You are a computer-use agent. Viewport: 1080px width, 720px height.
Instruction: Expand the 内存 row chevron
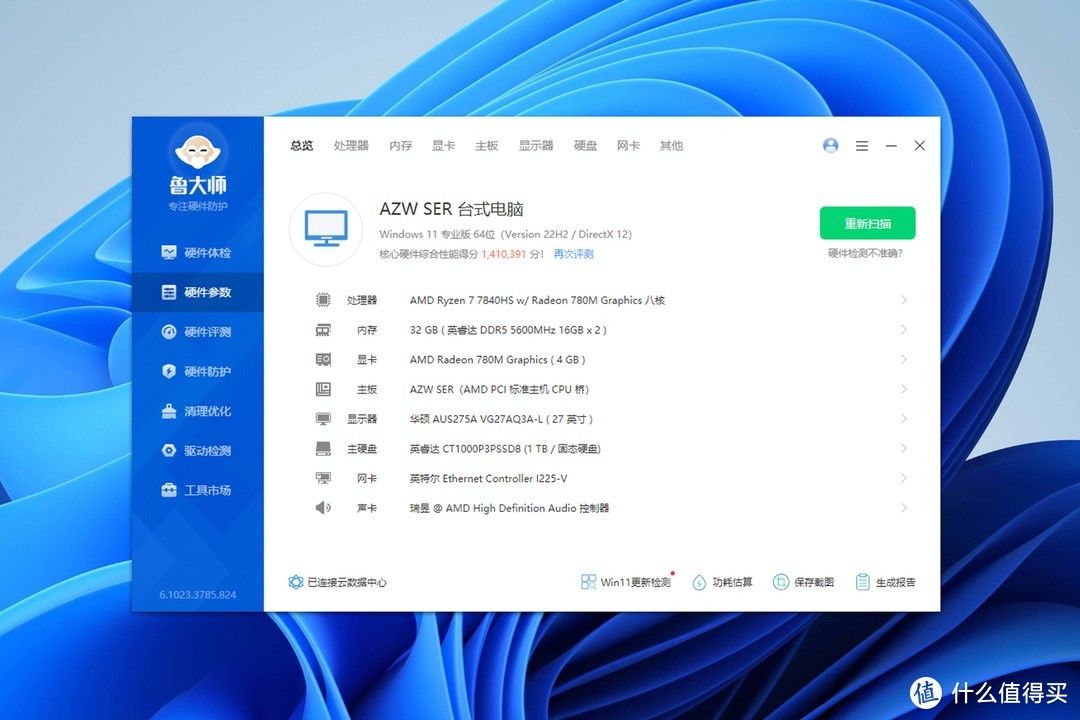coord(904,329)
